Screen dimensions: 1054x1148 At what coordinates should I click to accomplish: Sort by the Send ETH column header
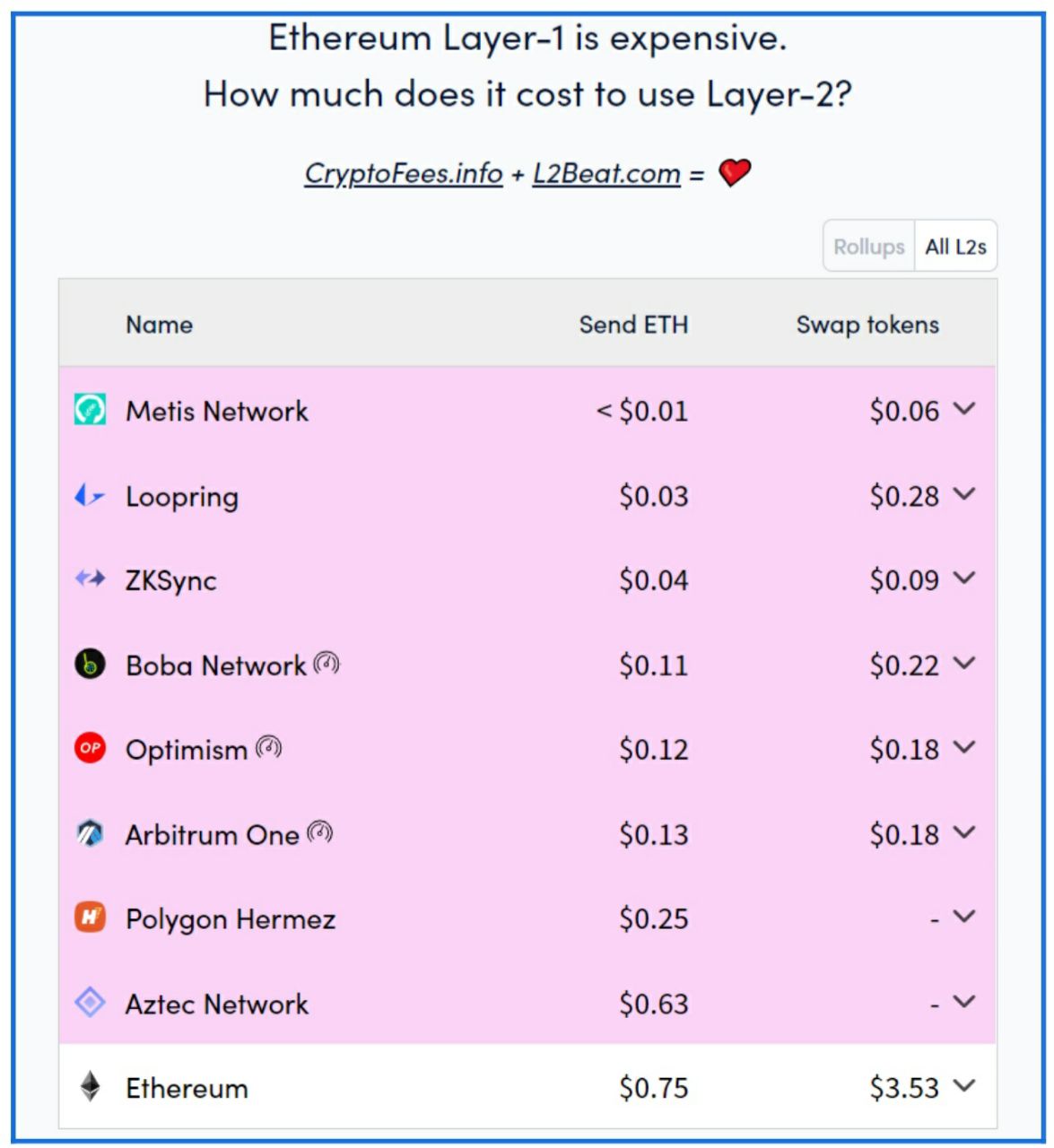click(x=633, y=325)
